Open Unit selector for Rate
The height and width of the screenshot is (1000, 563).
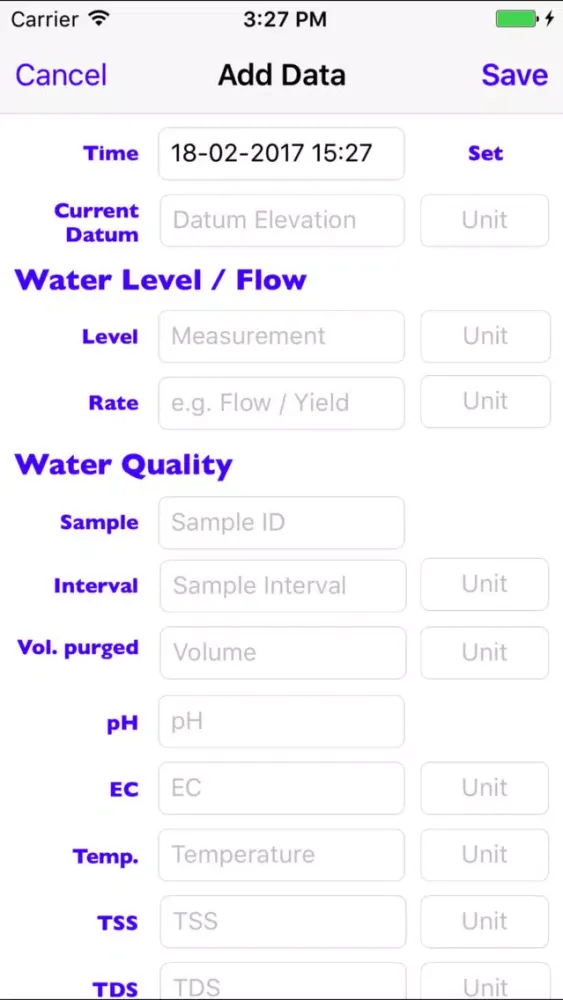[x=485, y=402]
